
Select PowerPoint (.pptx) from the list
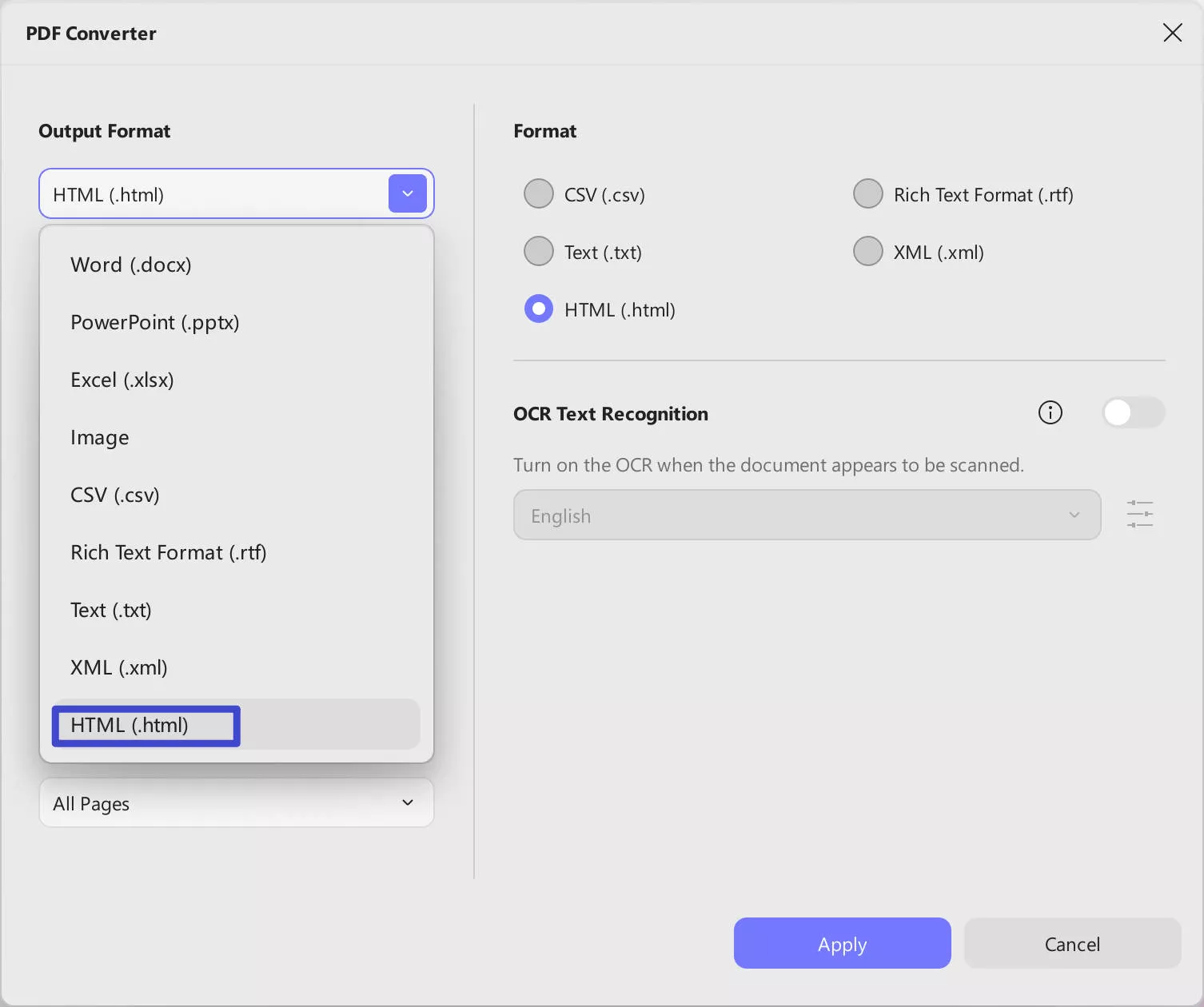click(x=154, y=322)
